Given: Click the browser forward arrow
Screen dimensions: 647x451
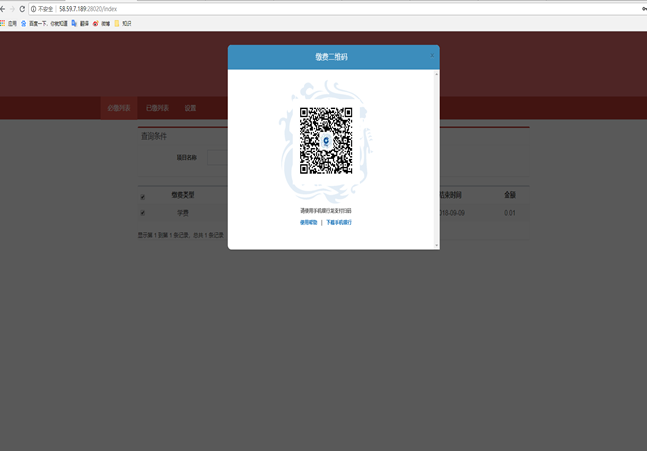Looking at the screenshot, I should [x=12, y=9].
